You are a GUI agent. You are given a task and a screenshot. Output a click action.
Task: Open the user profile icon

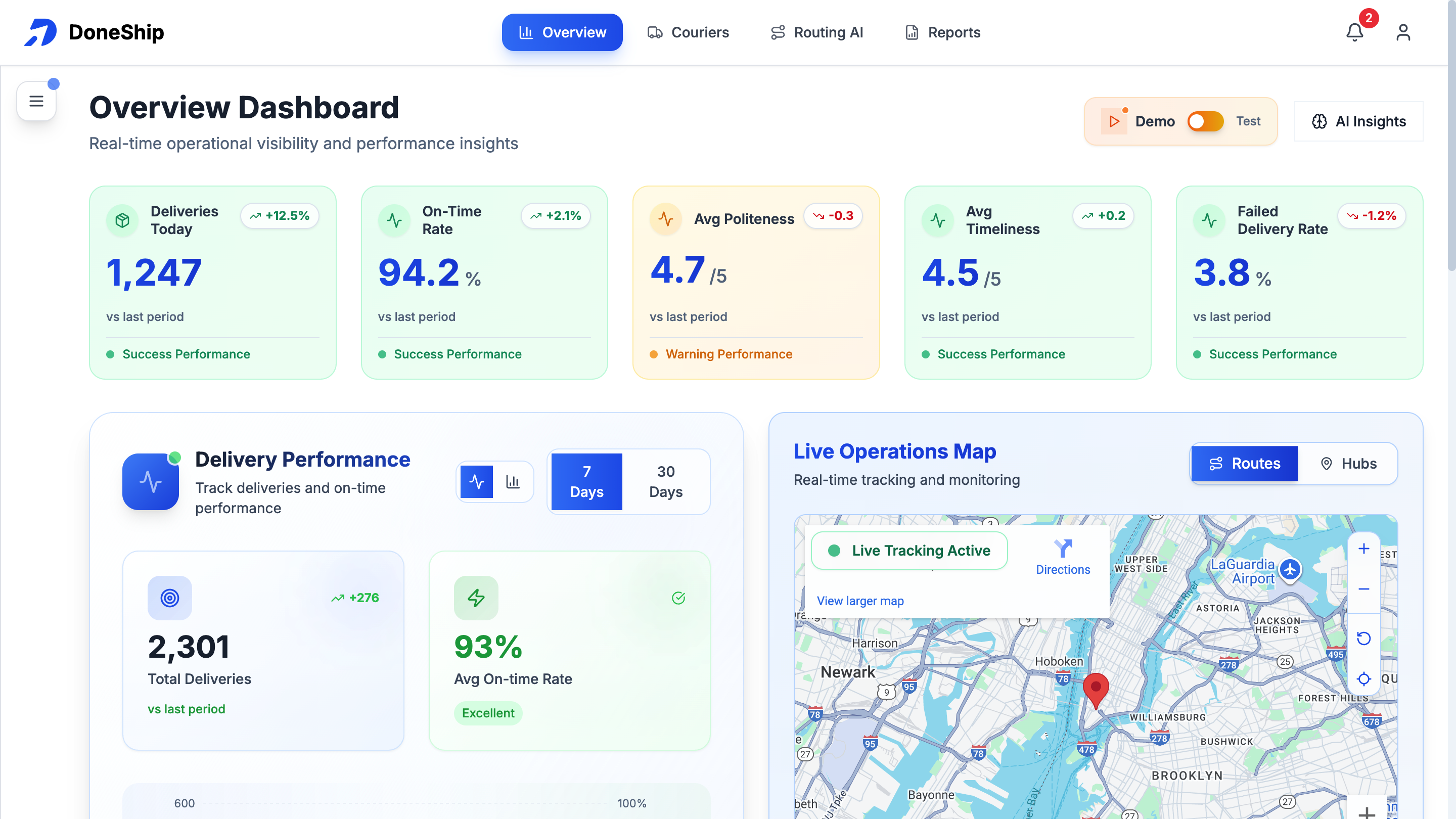[x=1403, y=32]
